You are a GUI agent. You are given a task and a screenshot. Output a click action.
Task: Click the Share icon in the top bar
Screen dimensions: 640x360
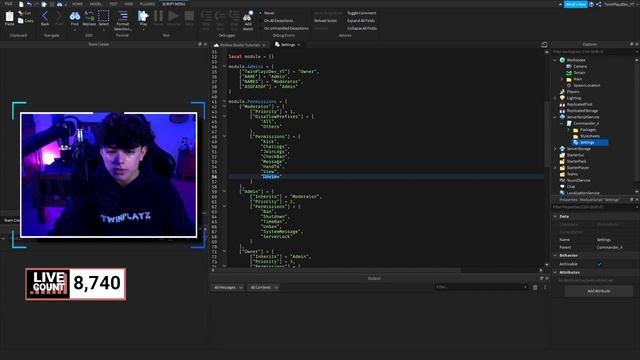coord(599,4)
